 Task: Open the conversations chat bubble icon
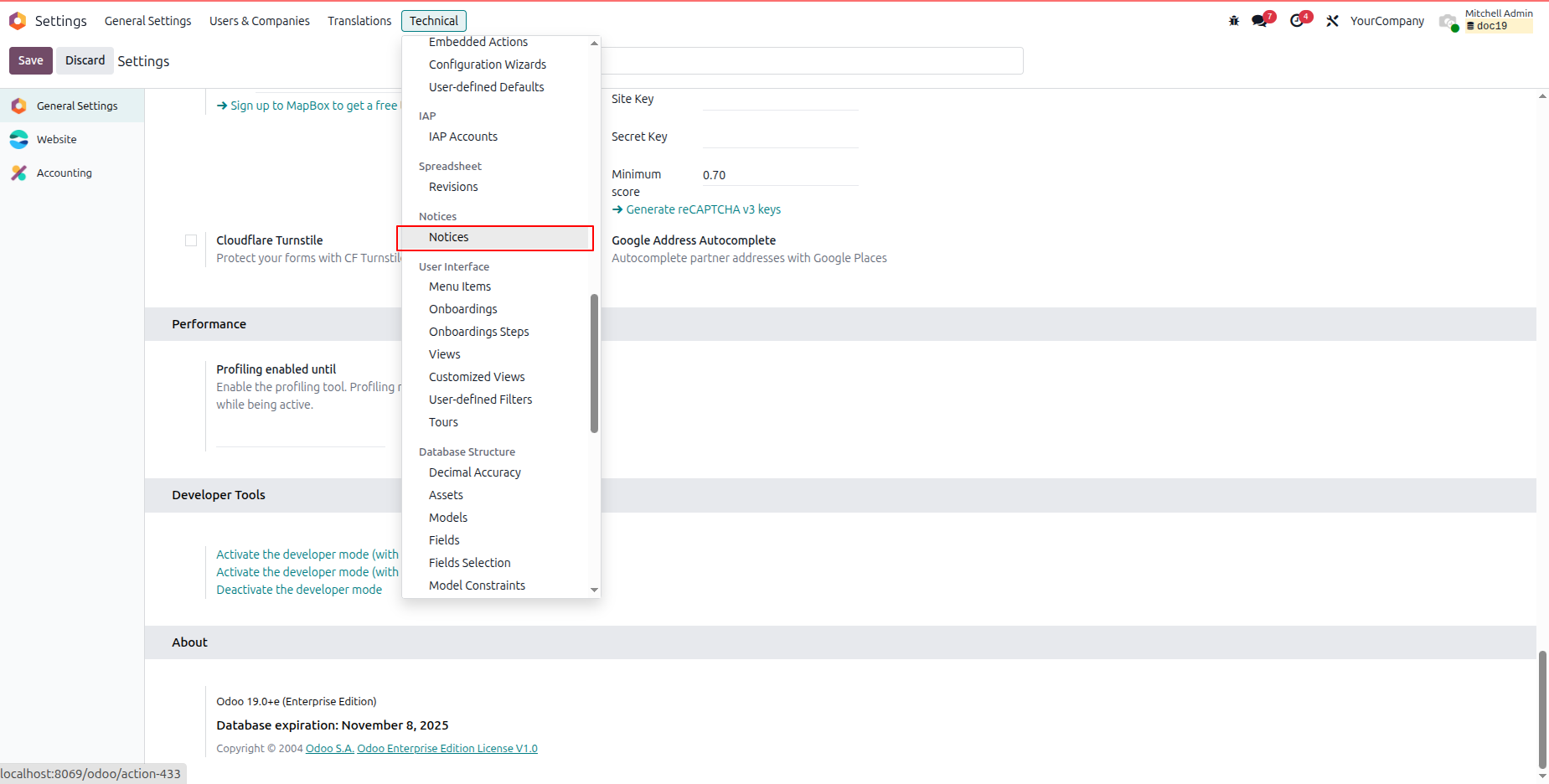tap(1259, 21)
